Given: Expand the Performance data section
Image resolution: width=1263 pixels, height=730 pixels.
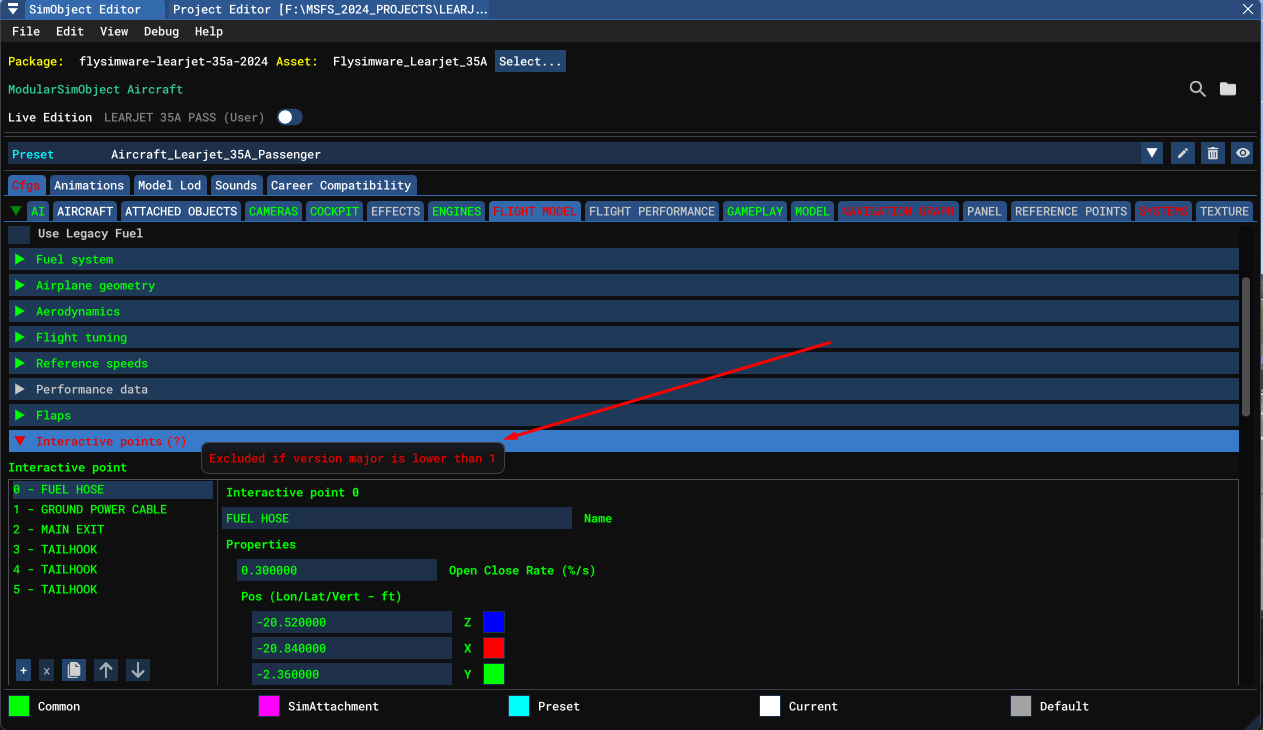Looking at the screenshot, I should click(x=623, y=389).
